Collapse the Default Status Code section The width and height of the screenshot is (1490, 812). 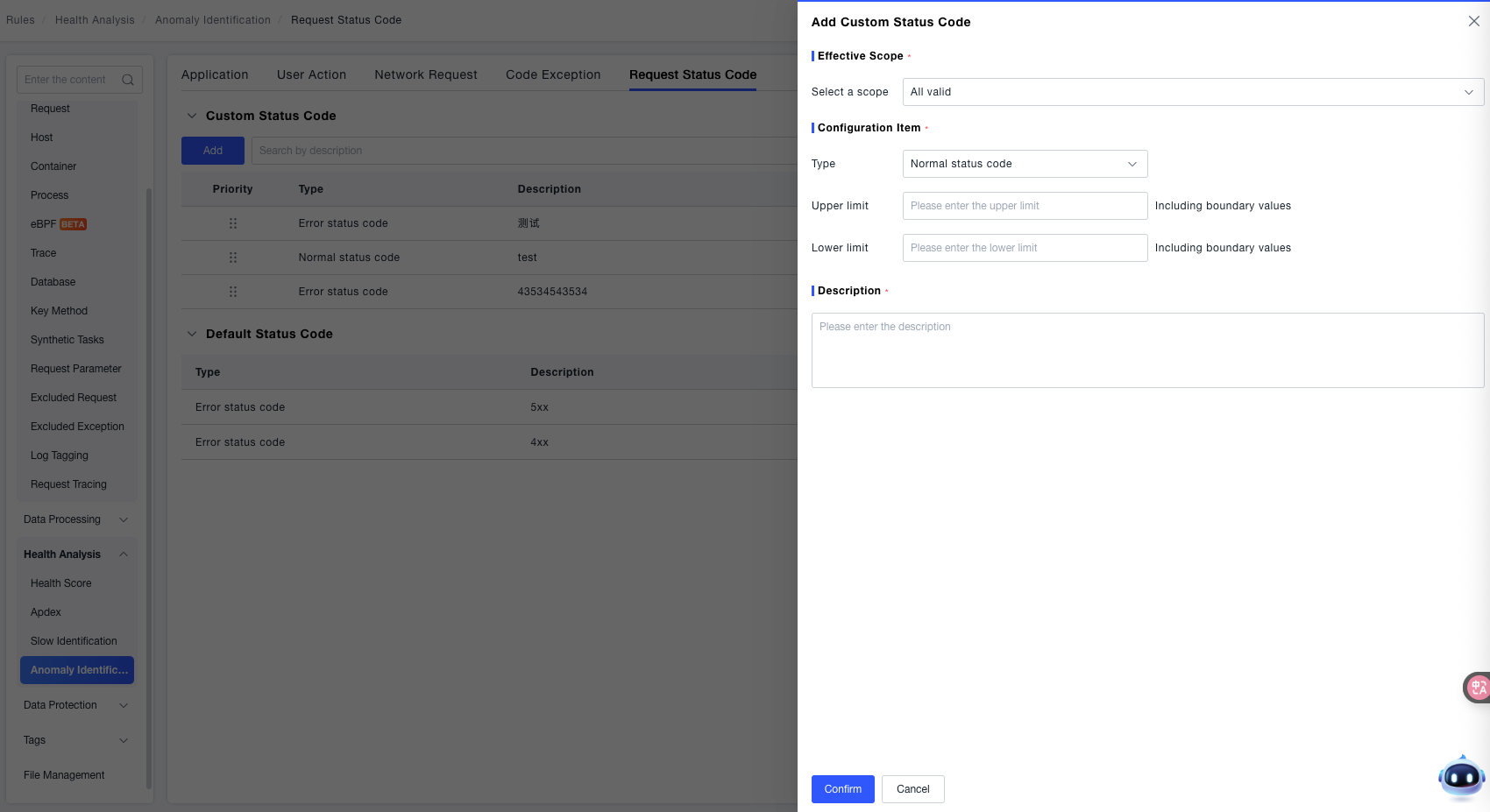(x=192, y=334)
